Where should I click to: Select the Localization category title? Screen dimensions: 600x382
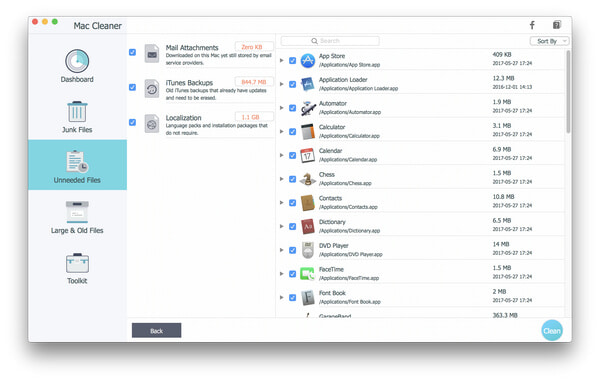pos(183,118)
